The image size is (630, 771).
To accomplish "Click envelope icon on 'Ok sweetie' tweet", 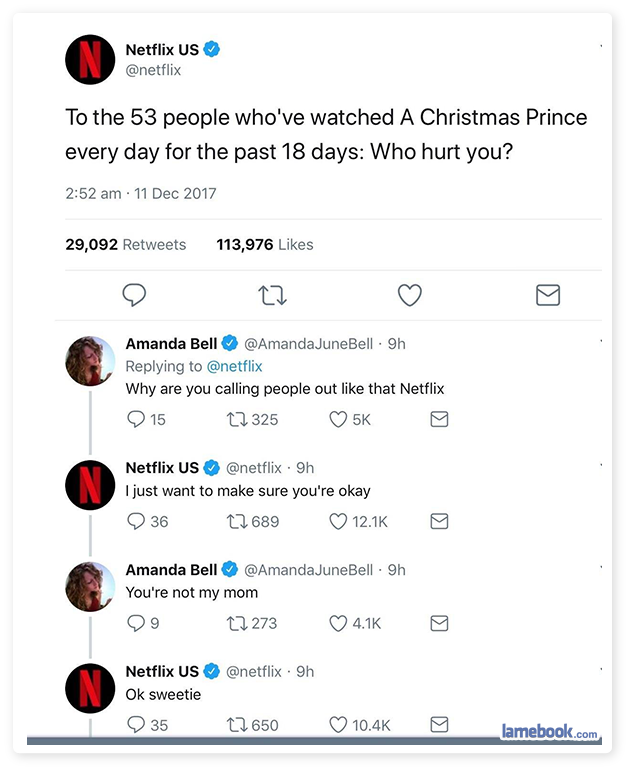I will click(x=439, y=724).
